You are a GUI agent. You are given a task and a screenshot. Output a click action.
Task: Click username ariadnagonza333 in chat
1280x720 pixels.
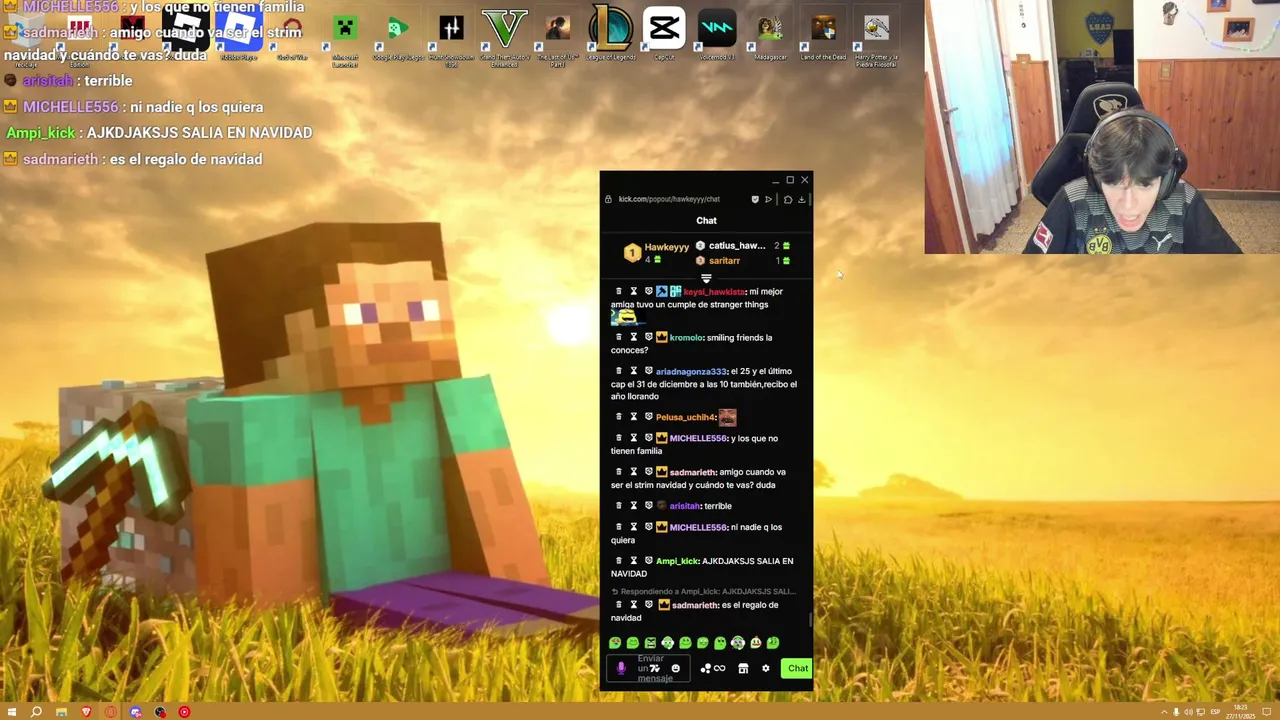pos(691,371)
